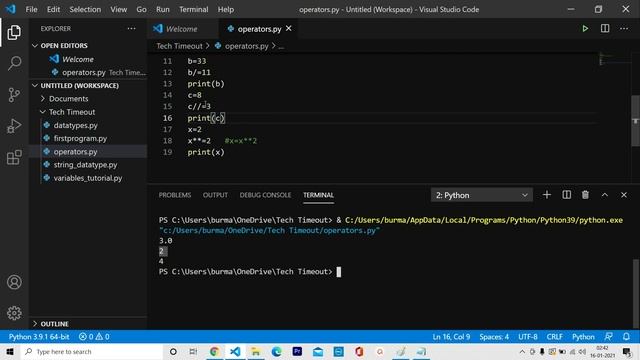Screen dimensions: 640x360
Task: Switch to the Debug Console tab
Action: [x=265, y=195]
